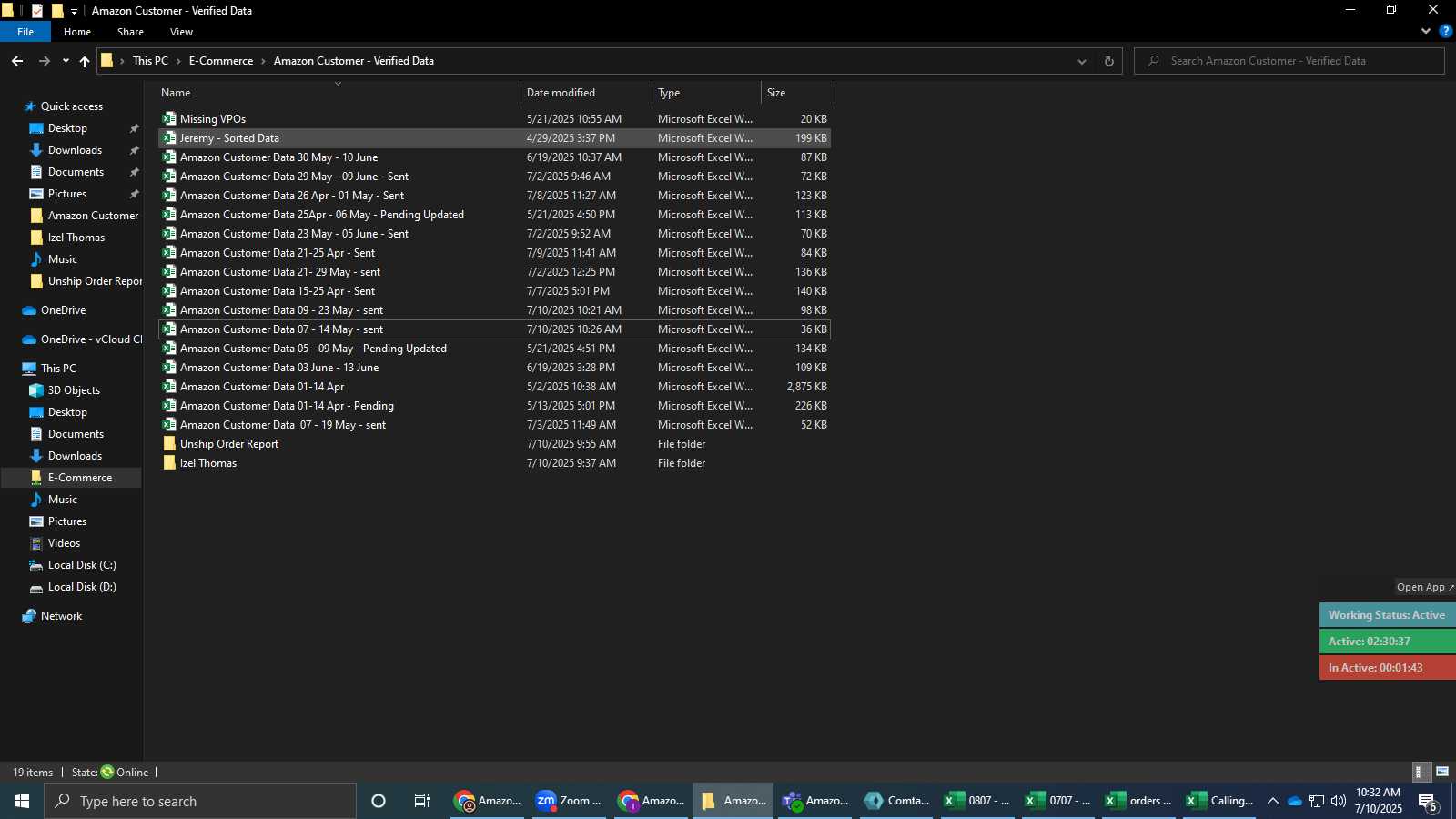Expand chevron after This PC in breadcrumb
Image resolution: width=1456 pixels, height=819 pixels.
(178, 61)
